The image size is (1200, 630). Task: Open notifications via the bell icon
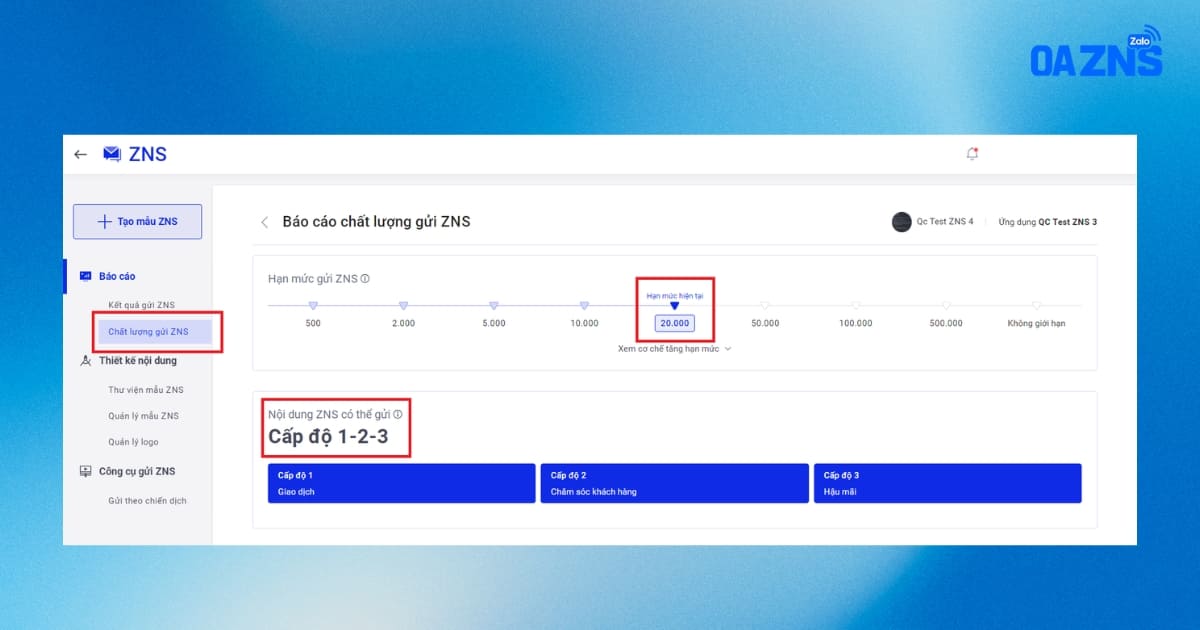click(971, 153)
